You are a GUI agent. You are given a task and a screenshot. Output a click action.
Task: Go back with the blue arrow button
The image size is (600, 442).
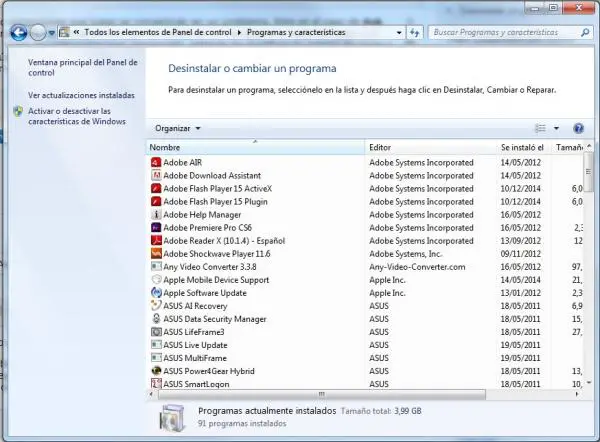tap(18, 33)
